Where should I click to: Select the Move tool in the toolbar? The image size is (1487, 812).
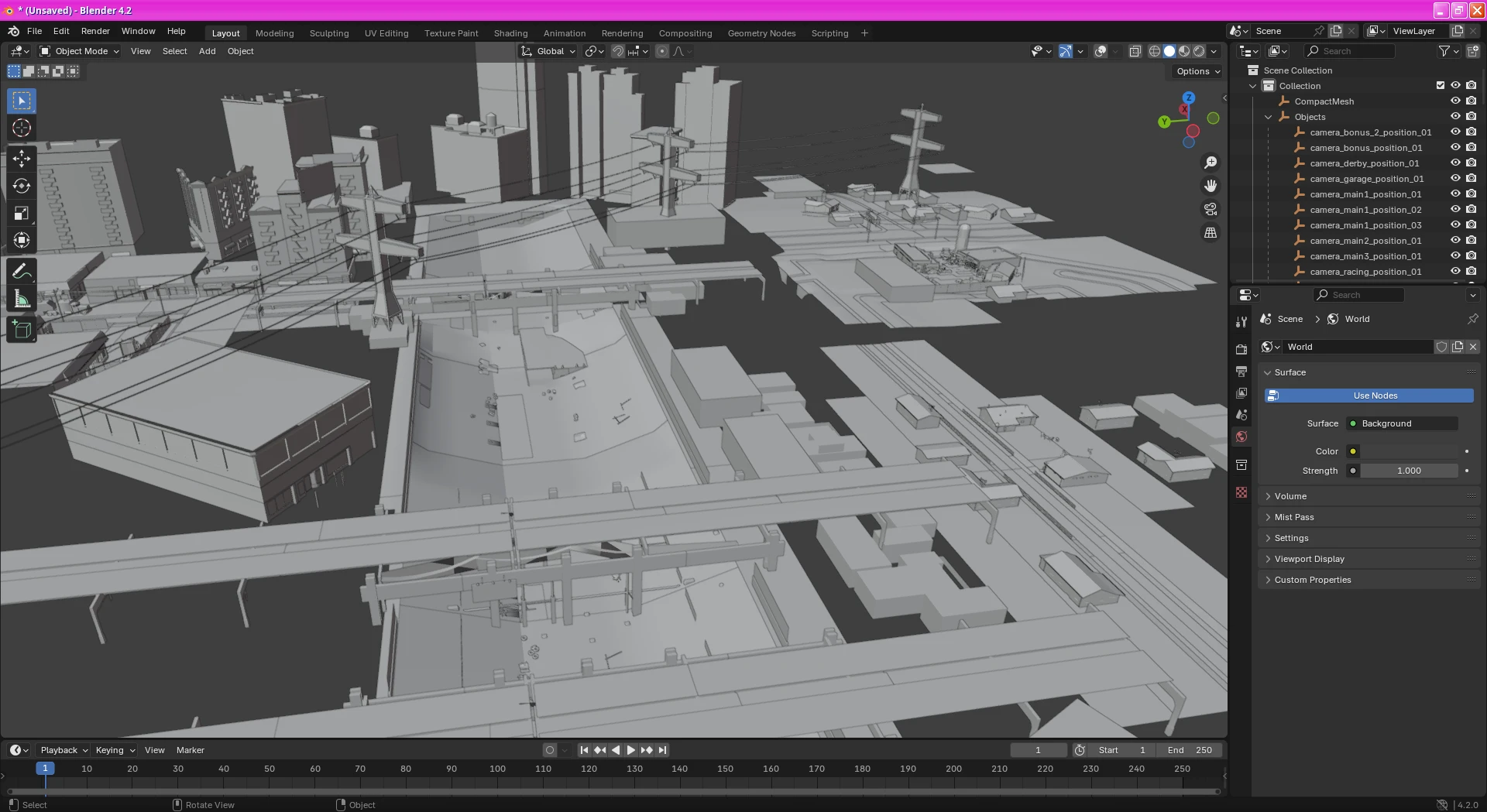(x=22, y=159)
